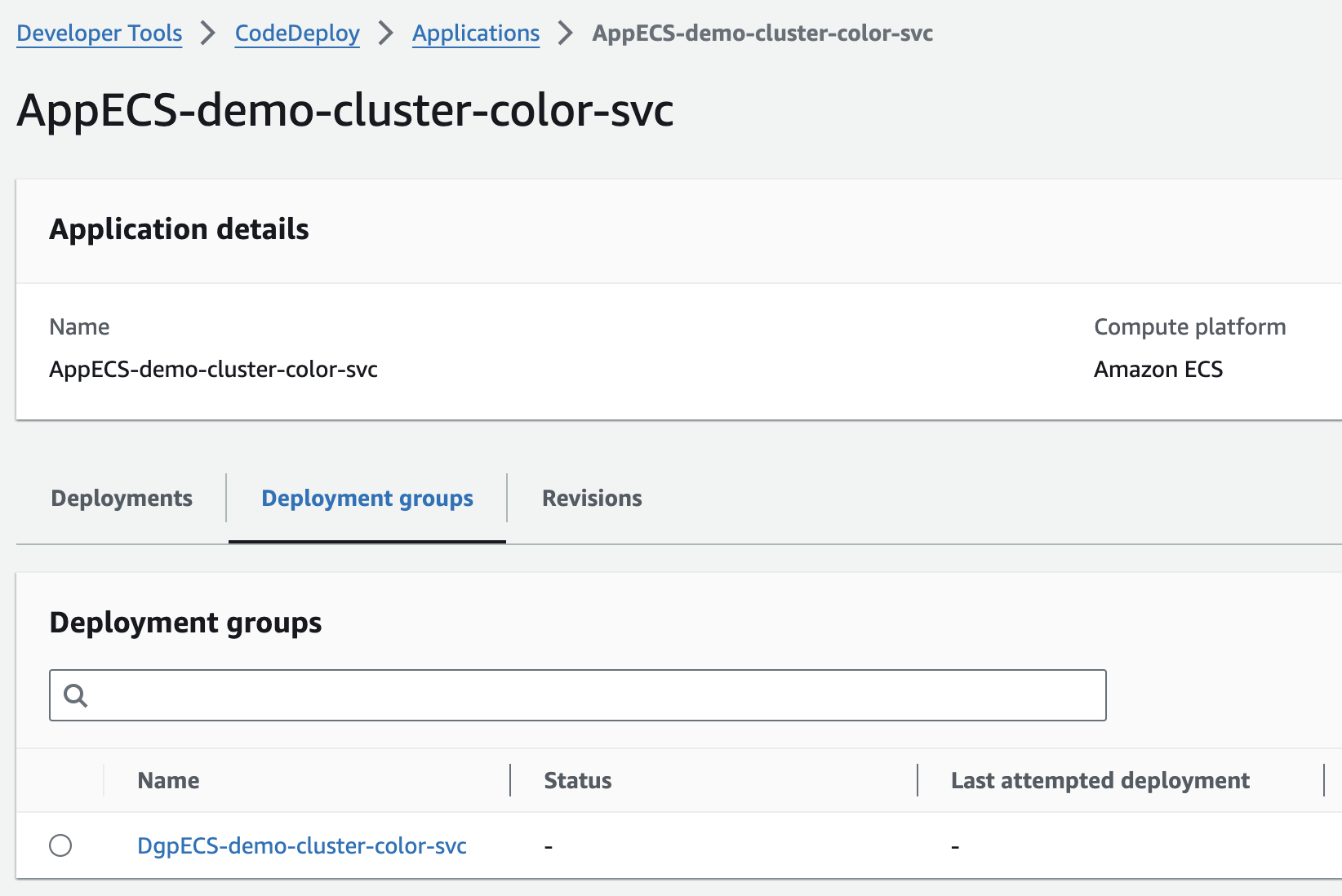
Task: Click AppECS-demo-cluster-color-svc breadcrumb text
Action: pos(762,33)
